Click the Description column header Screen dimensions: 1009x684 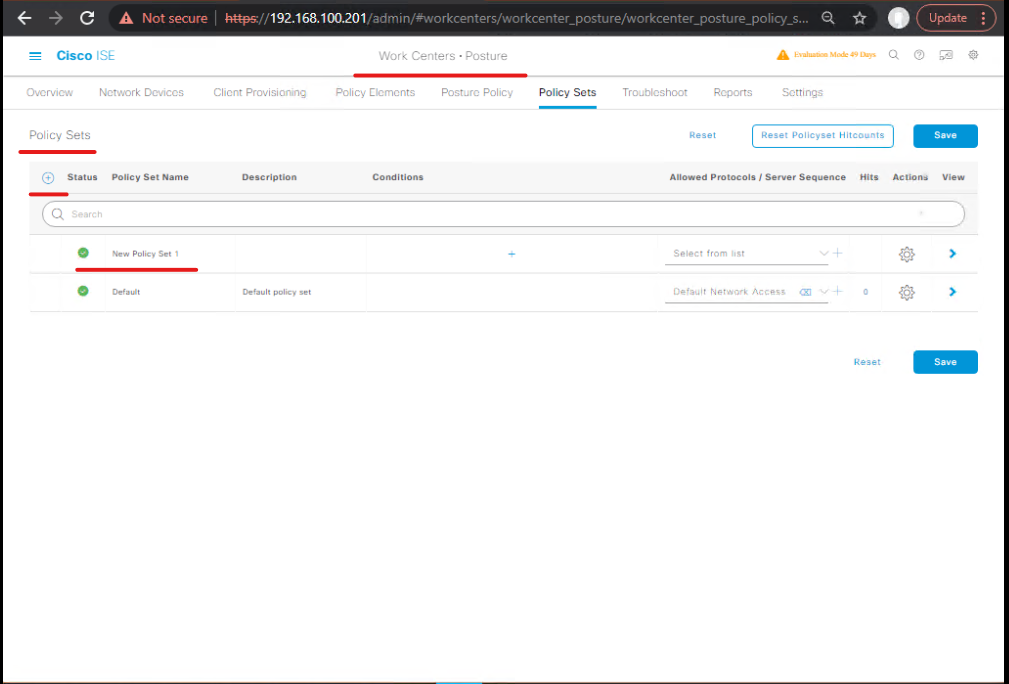[270, 178]
